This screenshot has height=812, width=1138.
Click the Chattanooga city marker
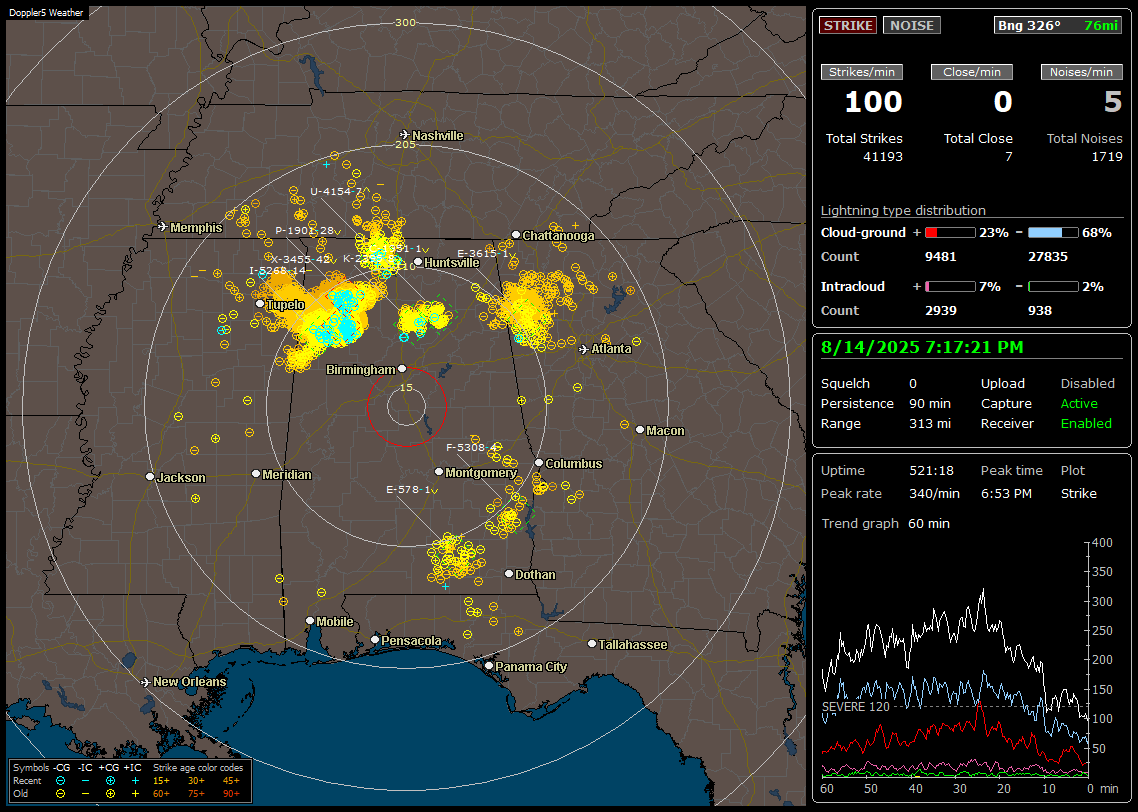click(x=516, y=234)
